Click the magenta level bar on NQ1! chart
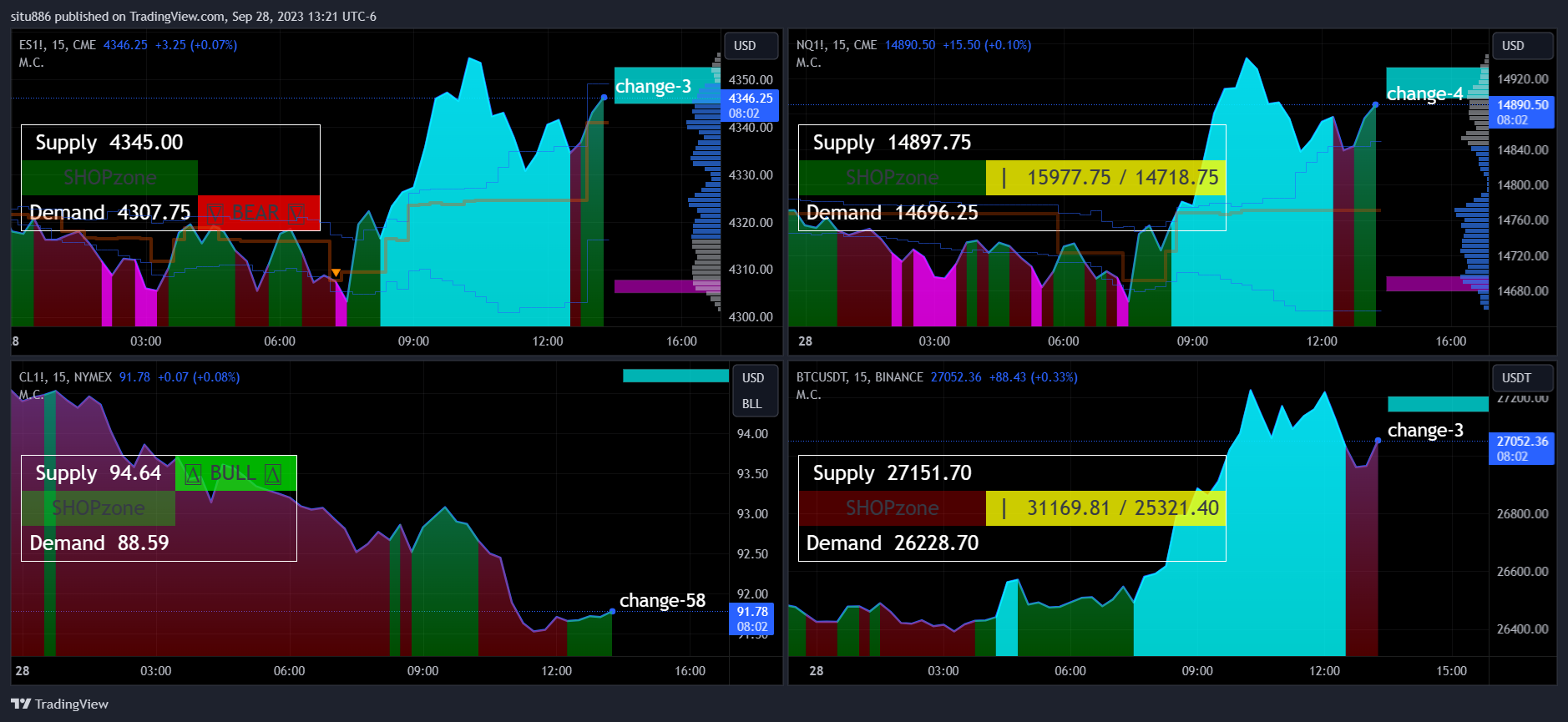The height and width of the screenshot is (722, 1568). [1436, 284]
